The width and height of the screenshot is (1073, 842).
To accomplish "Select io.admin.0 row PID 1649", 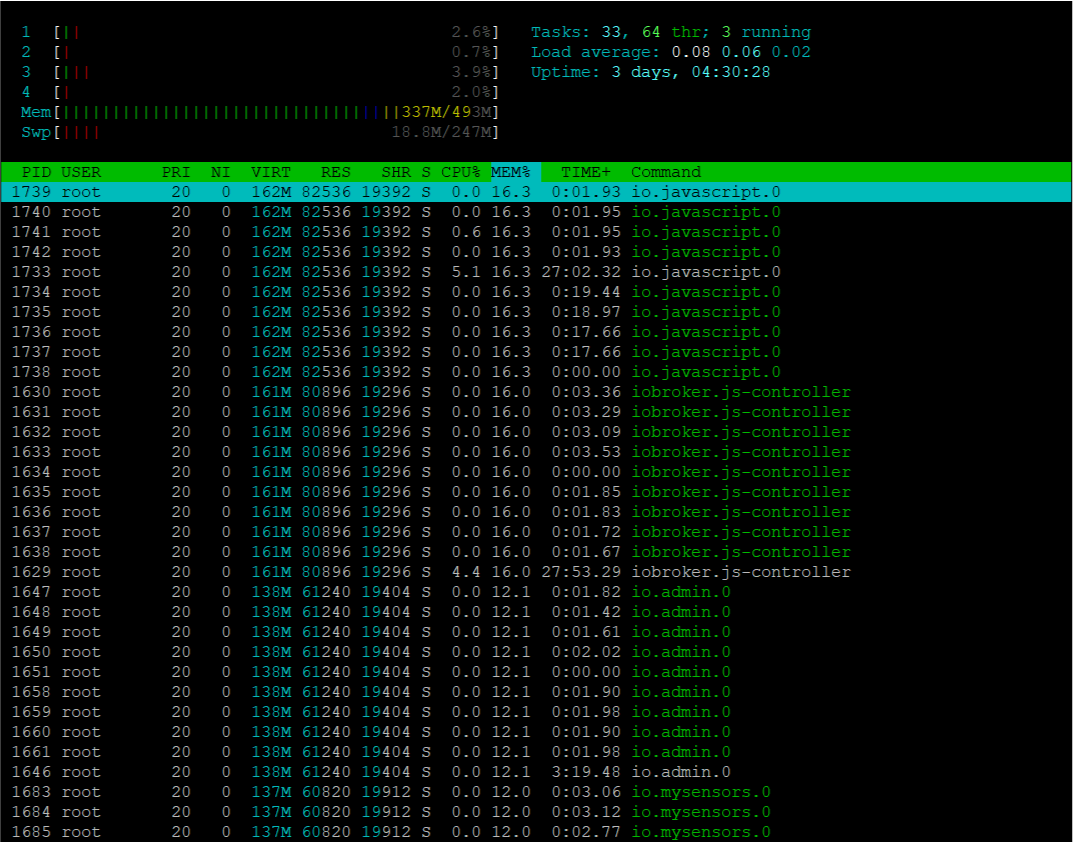I will click(536, 632).
